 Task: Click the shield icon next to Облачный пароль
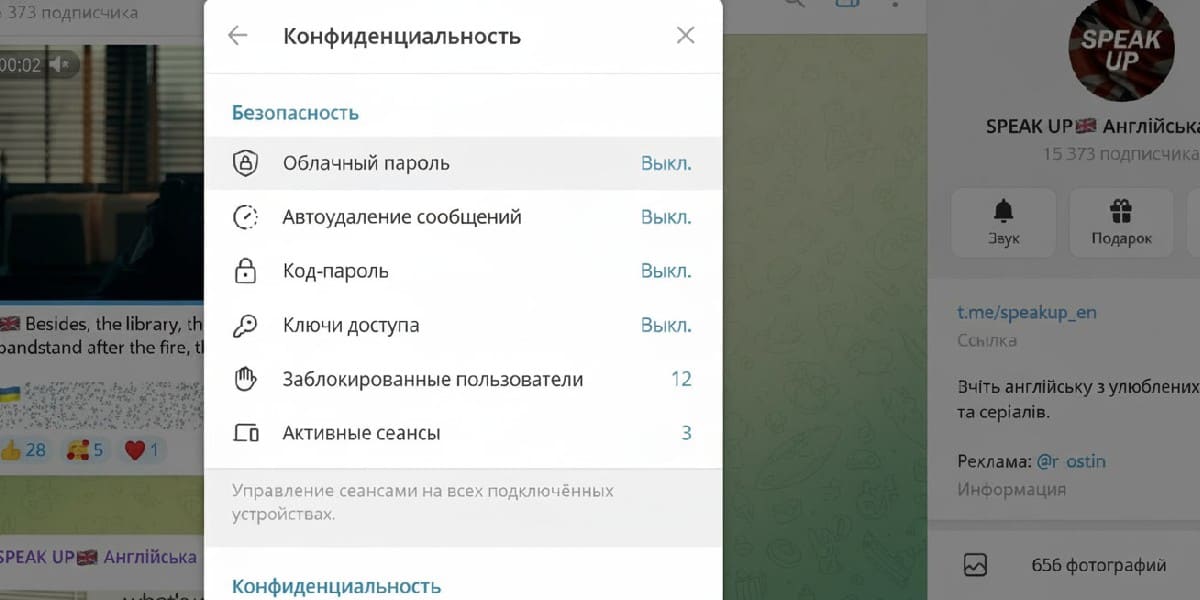[x=245, y=163]
